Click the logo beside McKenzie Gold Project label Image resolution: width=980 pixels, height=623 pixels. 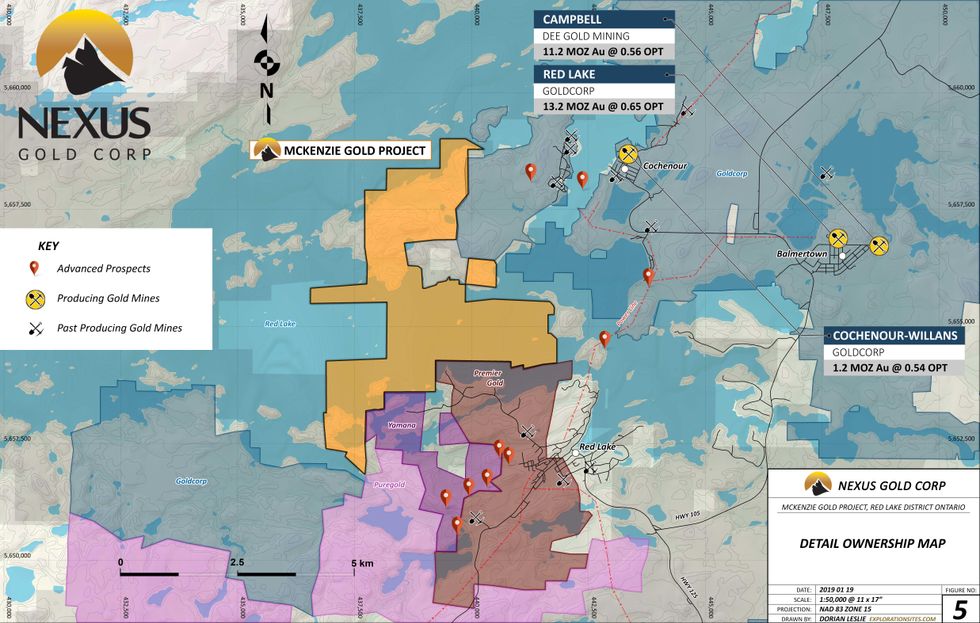click(266, 150)
